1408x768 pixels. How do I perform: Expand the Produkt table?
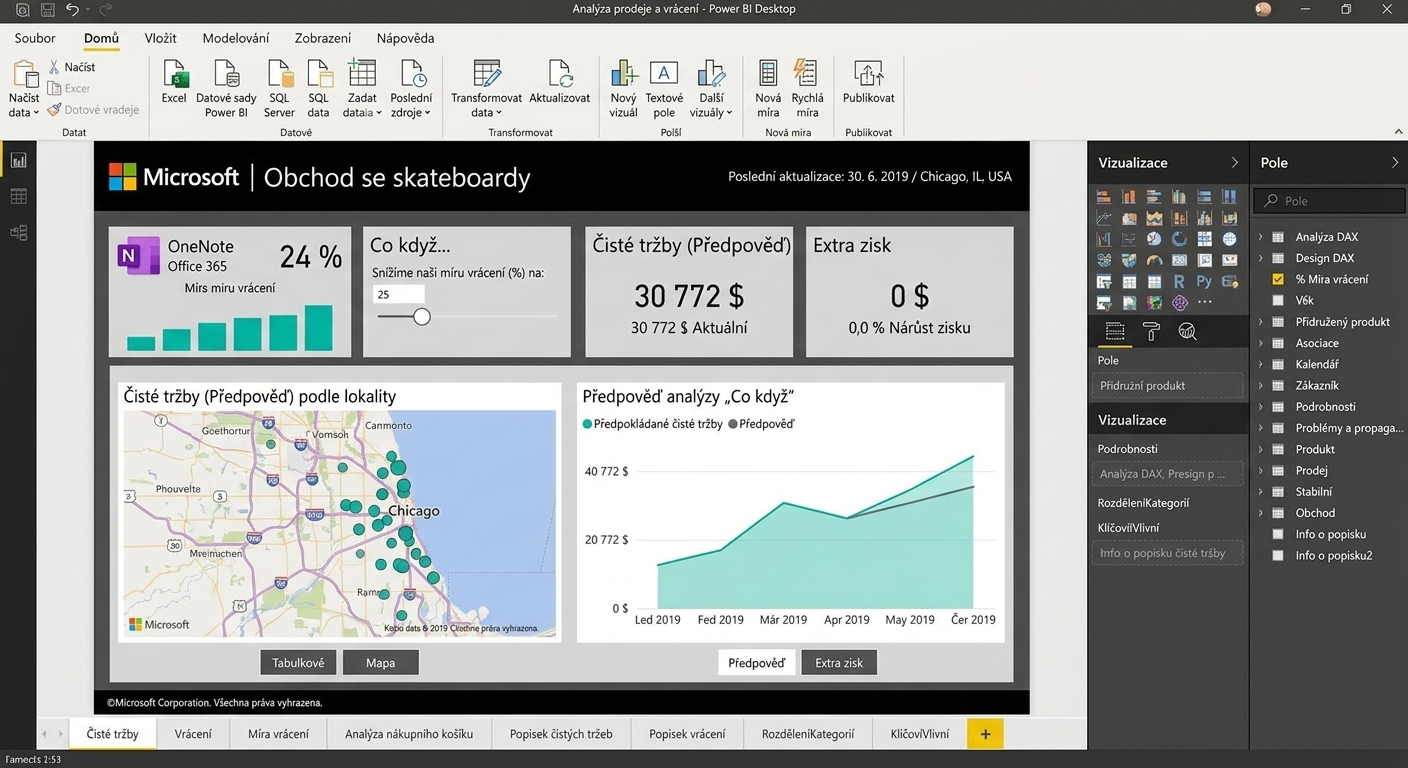pos(1261,449)
